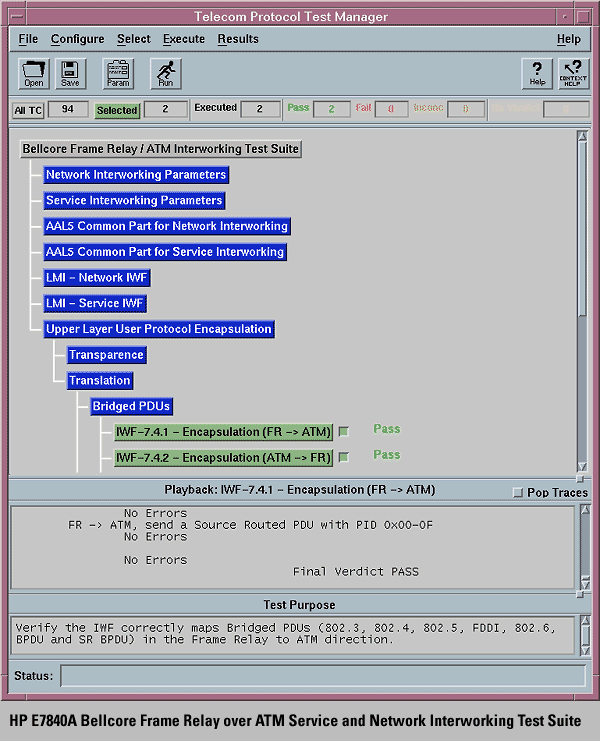This screenshot has width=600, height=741.
Task: Expand Network Interworking Parameters node
Action: coord(136,175)
